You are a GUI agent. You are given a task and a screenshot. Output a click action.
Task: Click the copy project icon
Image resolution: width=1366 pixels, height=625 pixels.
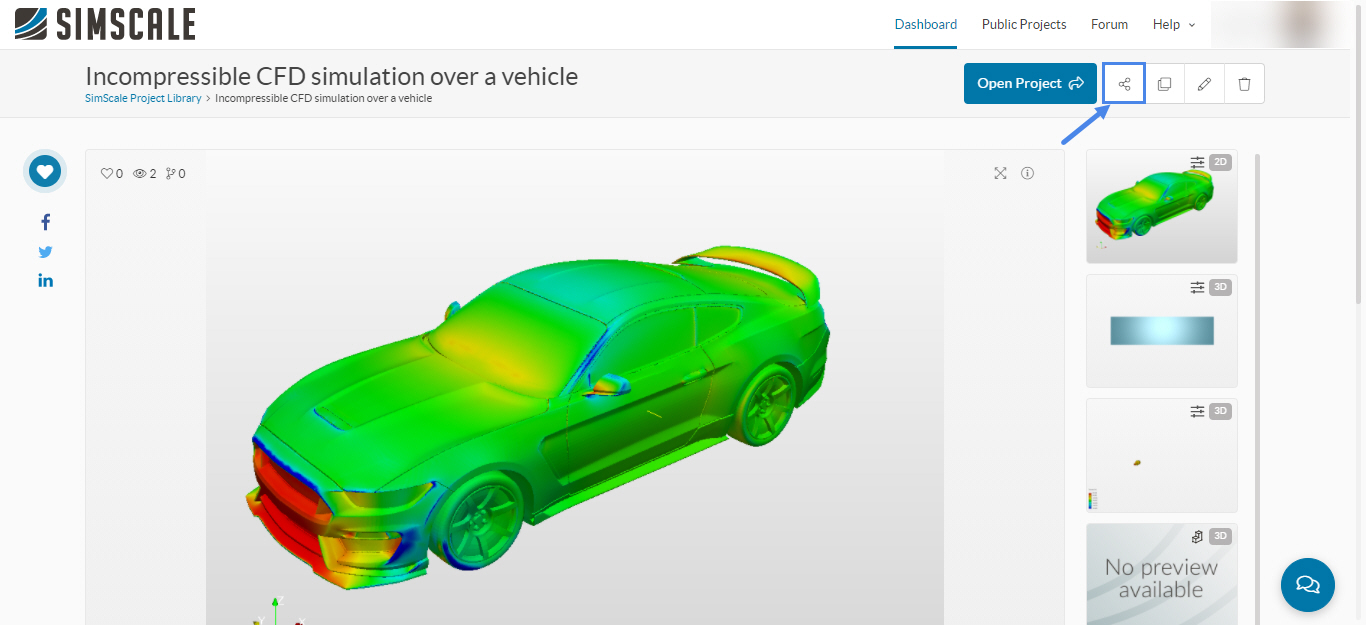point(1164,84)
